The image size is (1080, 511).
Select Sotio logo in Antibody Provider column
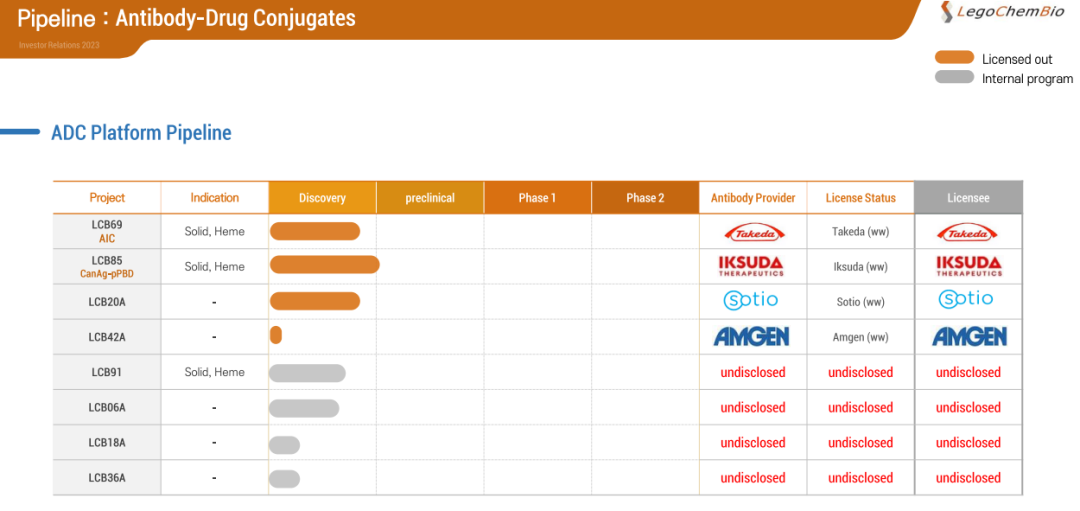751,300
